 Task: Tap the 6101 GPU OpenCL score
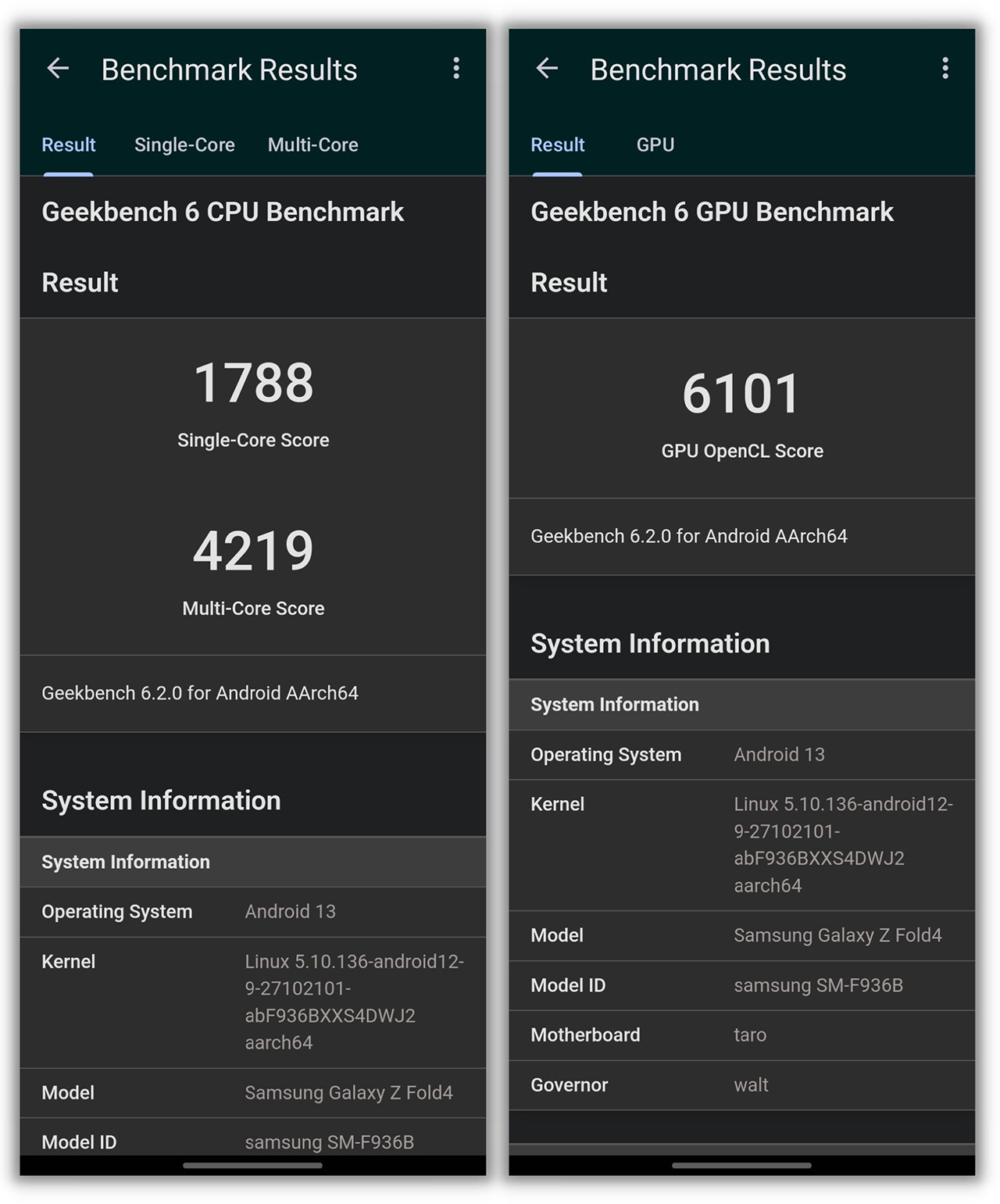(741, 393)
